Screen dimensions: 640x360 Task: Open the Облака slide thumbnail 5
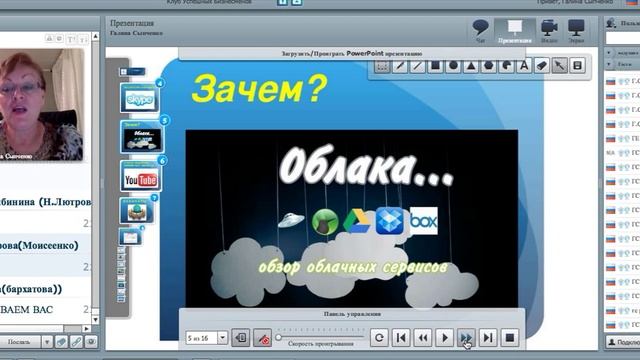[x=141, y=137]
